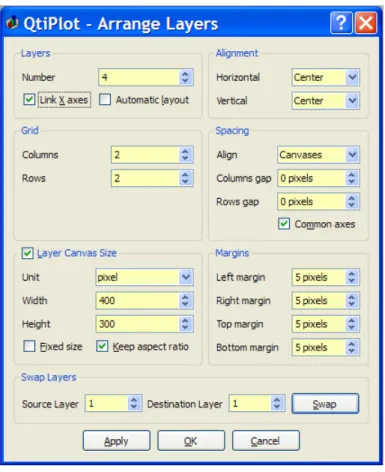Decrease the Right margin value
Viewport: 385px width, 472px height.
coord(352,304)
